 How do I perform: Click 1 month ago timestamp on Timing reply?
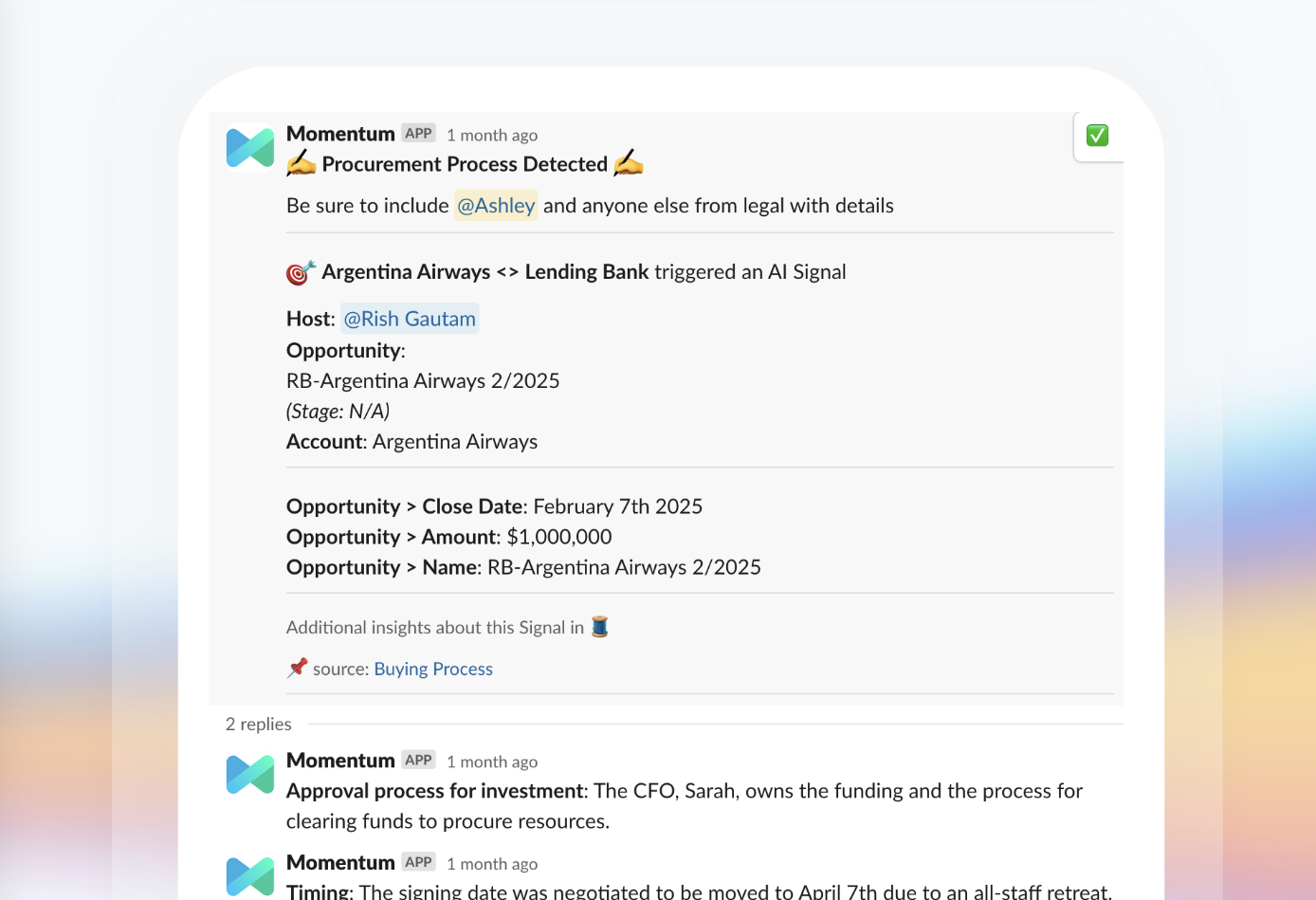point(492,864)
